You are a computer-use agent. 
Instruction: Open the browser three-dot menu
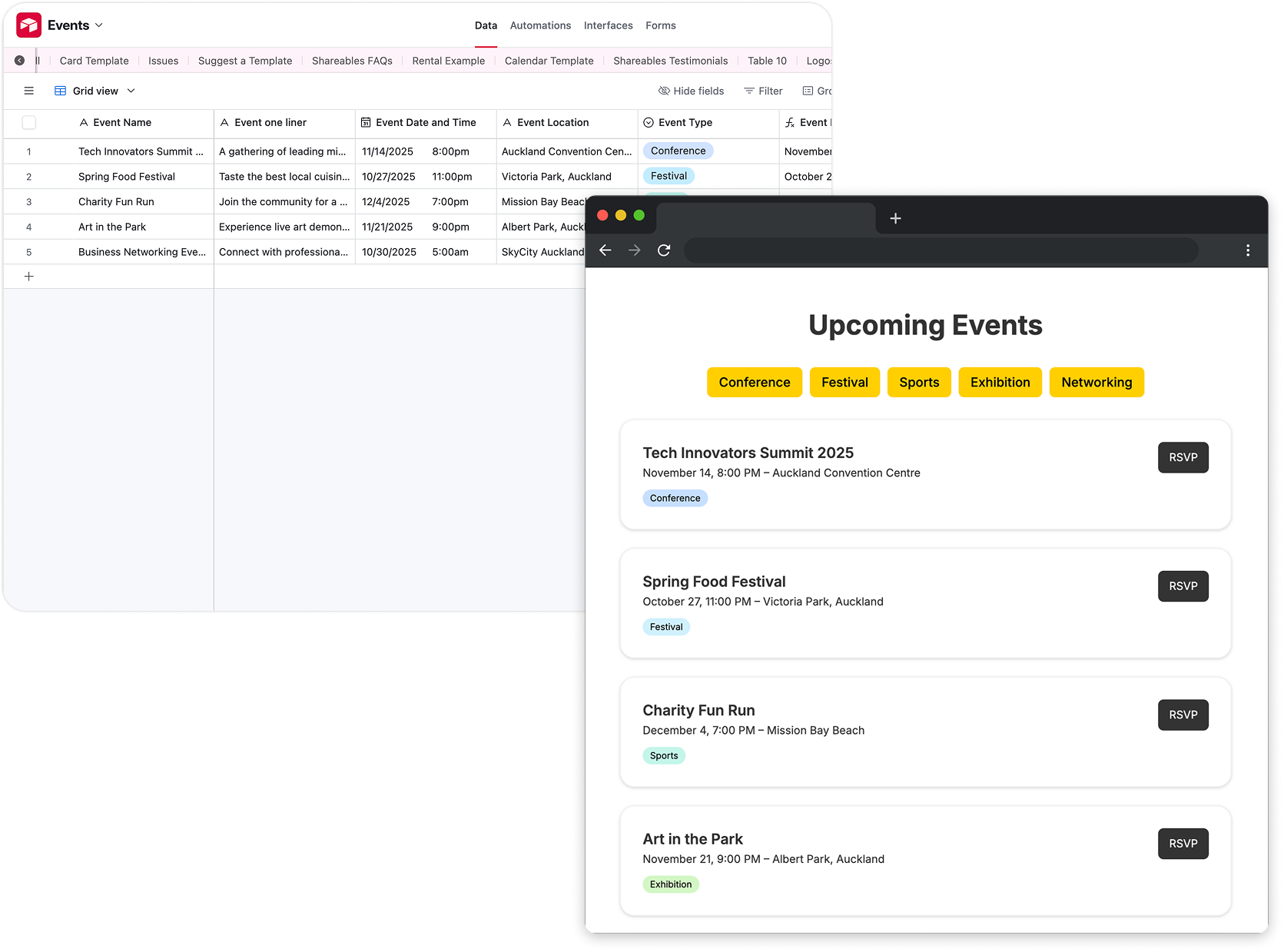(1247, 250)
